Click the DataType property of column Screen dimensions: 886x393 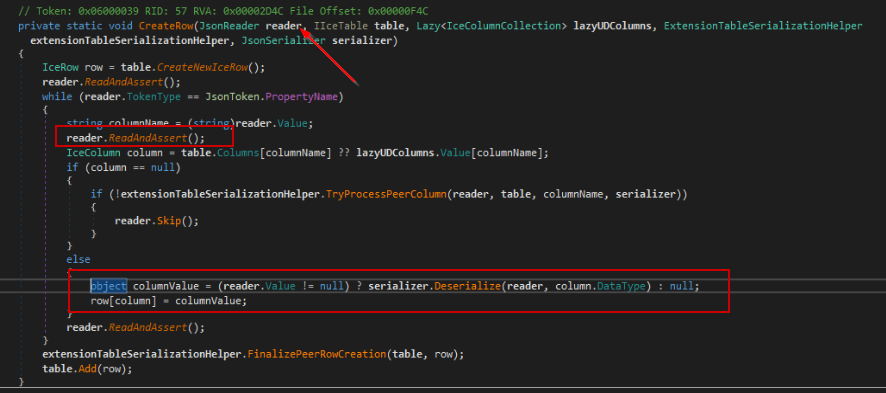(x=621, y=286)
